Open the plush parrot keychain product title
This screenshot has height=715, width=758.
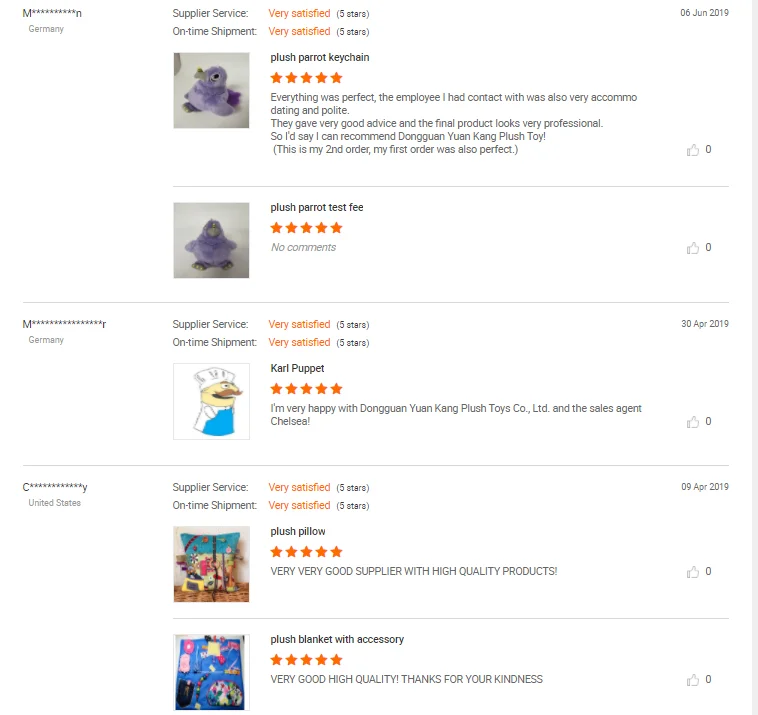pos(320,58)
